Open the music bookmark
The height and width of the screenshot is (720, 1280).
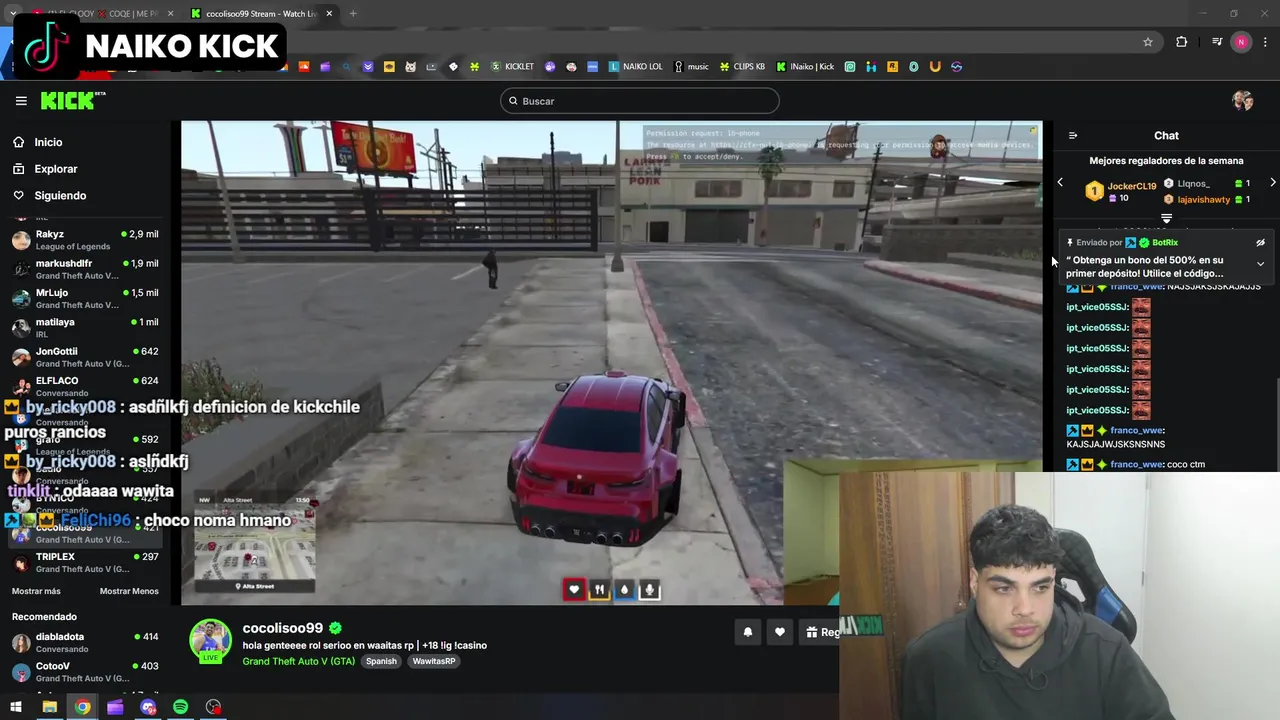click(x=691, y=67)
